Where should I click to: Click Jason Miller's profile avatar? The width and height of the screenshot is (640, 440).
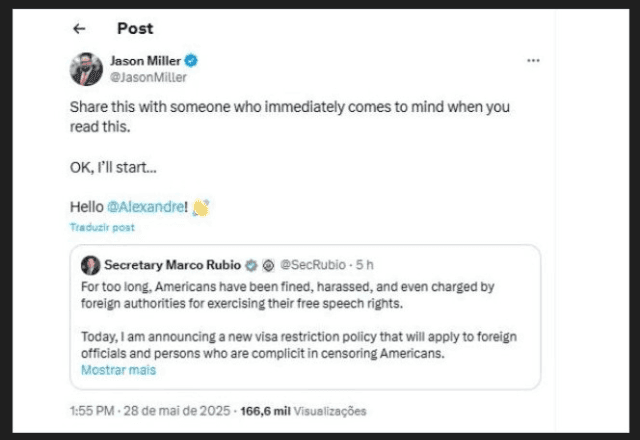[x=86, y=68]
